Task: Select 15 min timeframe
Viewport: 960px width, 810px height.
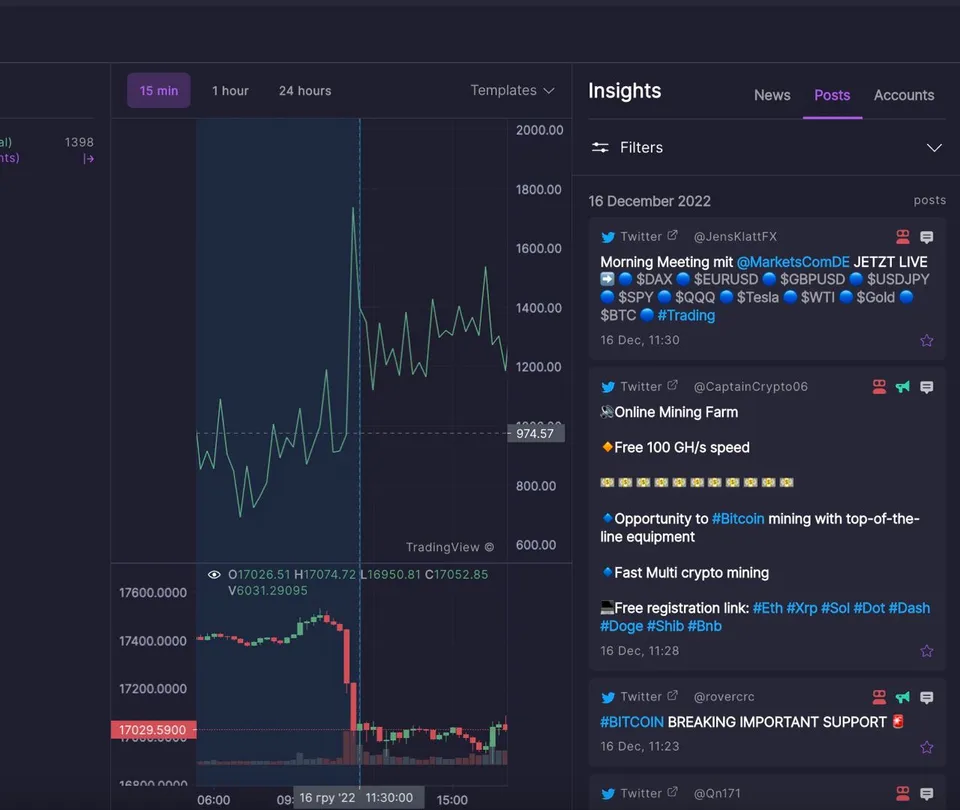Action: pyautogui.click(x=159, y=91)
